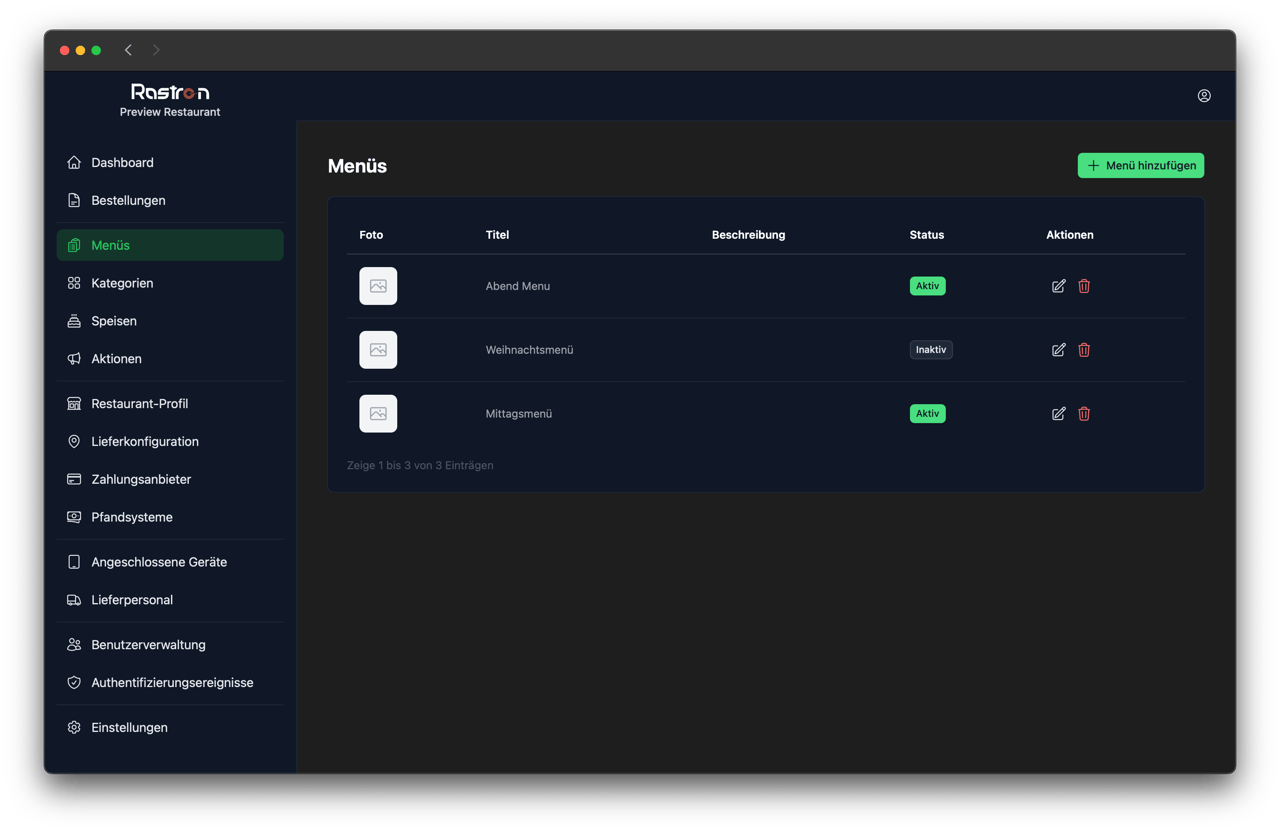Navigate to Kategorien page
Image resolution: width=1280 pixels, height=832 pixels.
(x=122, y=284)
